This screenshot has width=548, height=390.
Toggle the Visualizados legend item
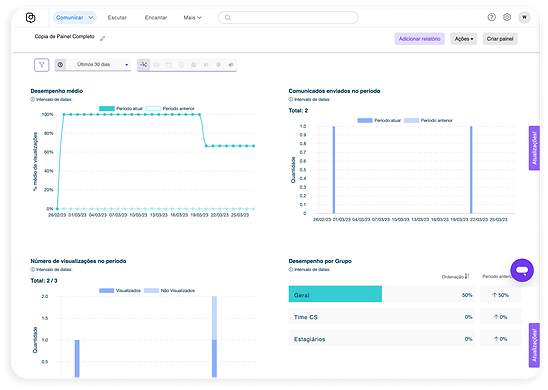tap(120, 290)
